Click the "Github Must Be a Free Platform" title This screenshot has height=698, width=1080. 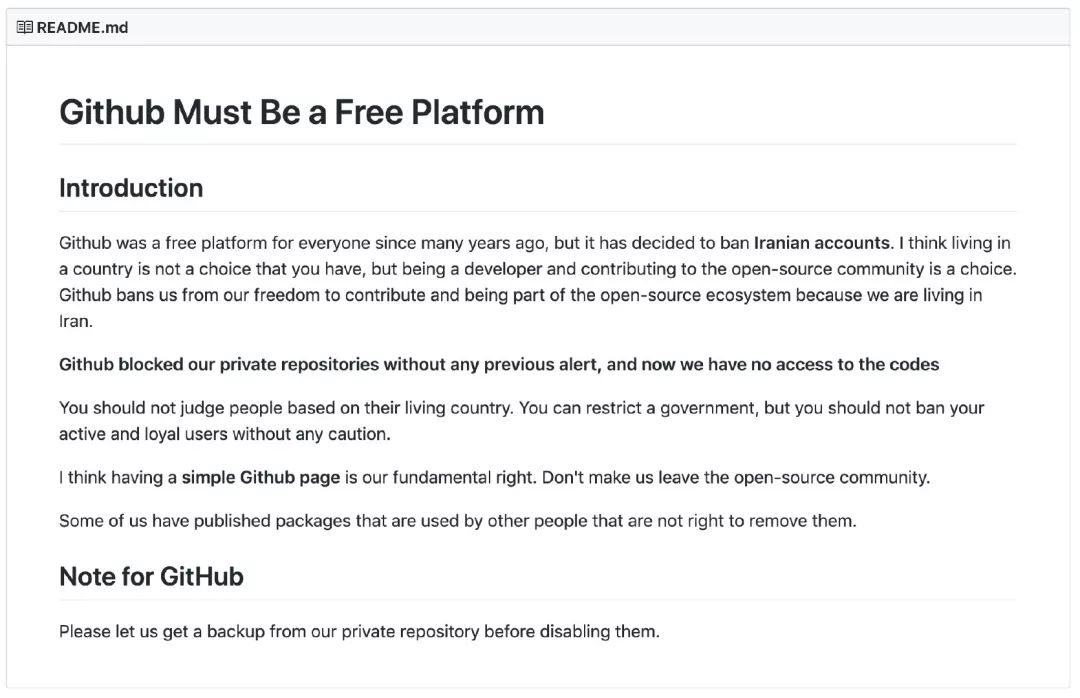click(301, 112)
